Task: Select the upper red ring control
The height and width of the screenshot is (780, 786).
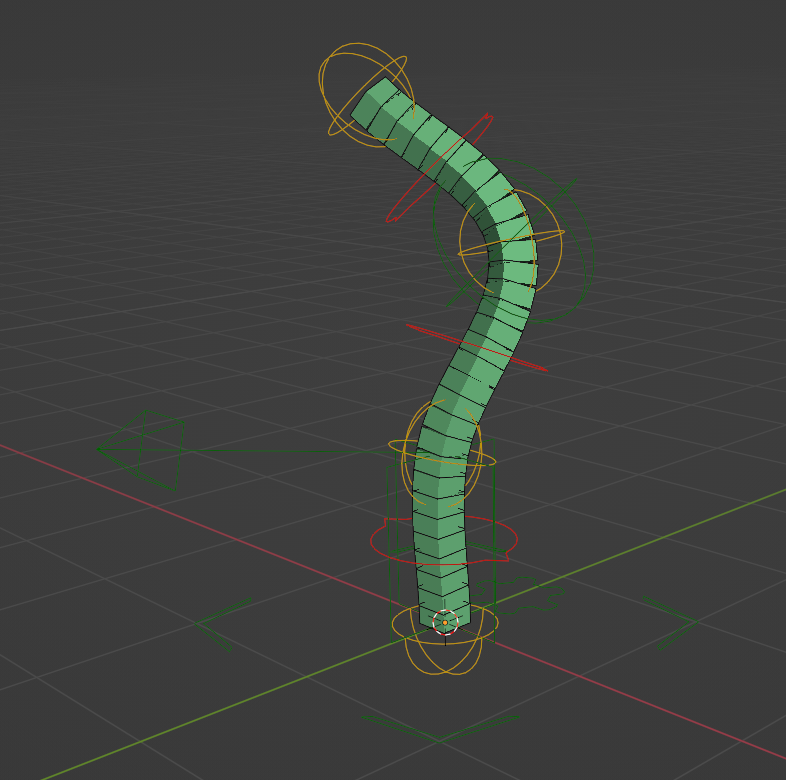Action: [440, 168]
